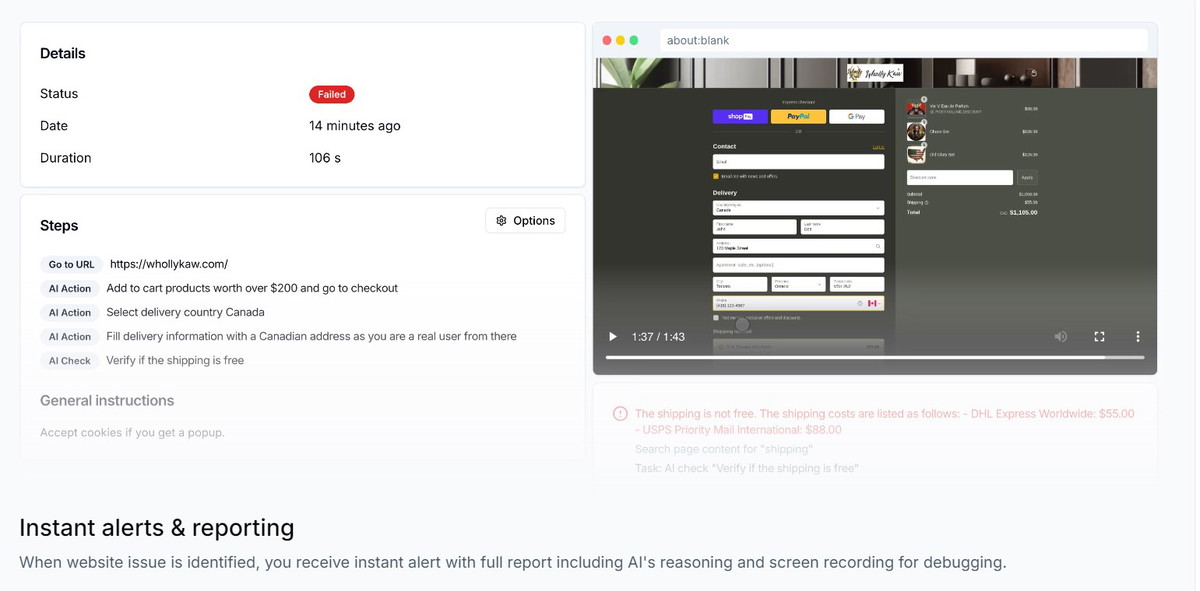Select 'Fill delivery information' step
This screenshot has height=591, width=1200.
[x=311, y=336]
